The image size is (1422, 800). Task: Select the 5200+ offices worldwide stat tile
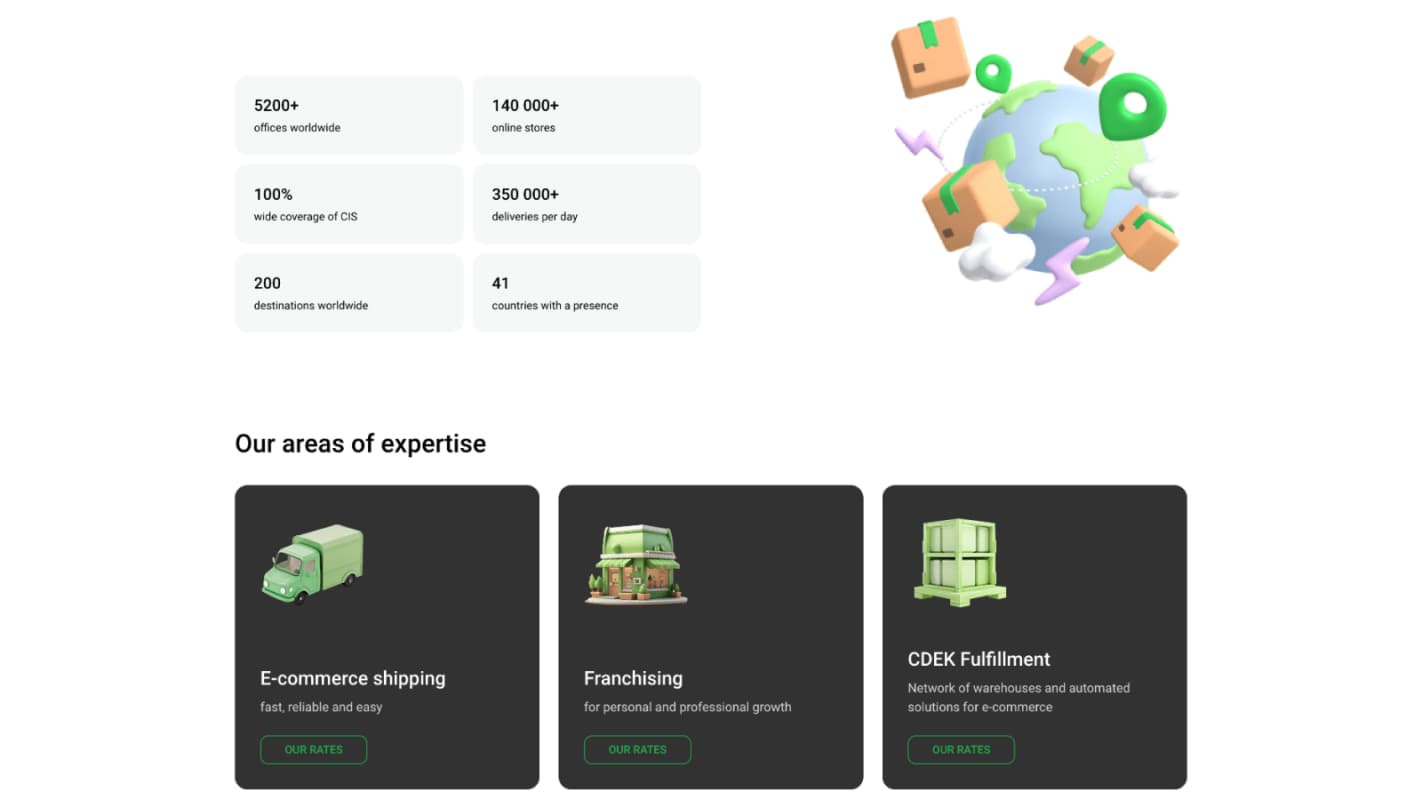[349, 115]
